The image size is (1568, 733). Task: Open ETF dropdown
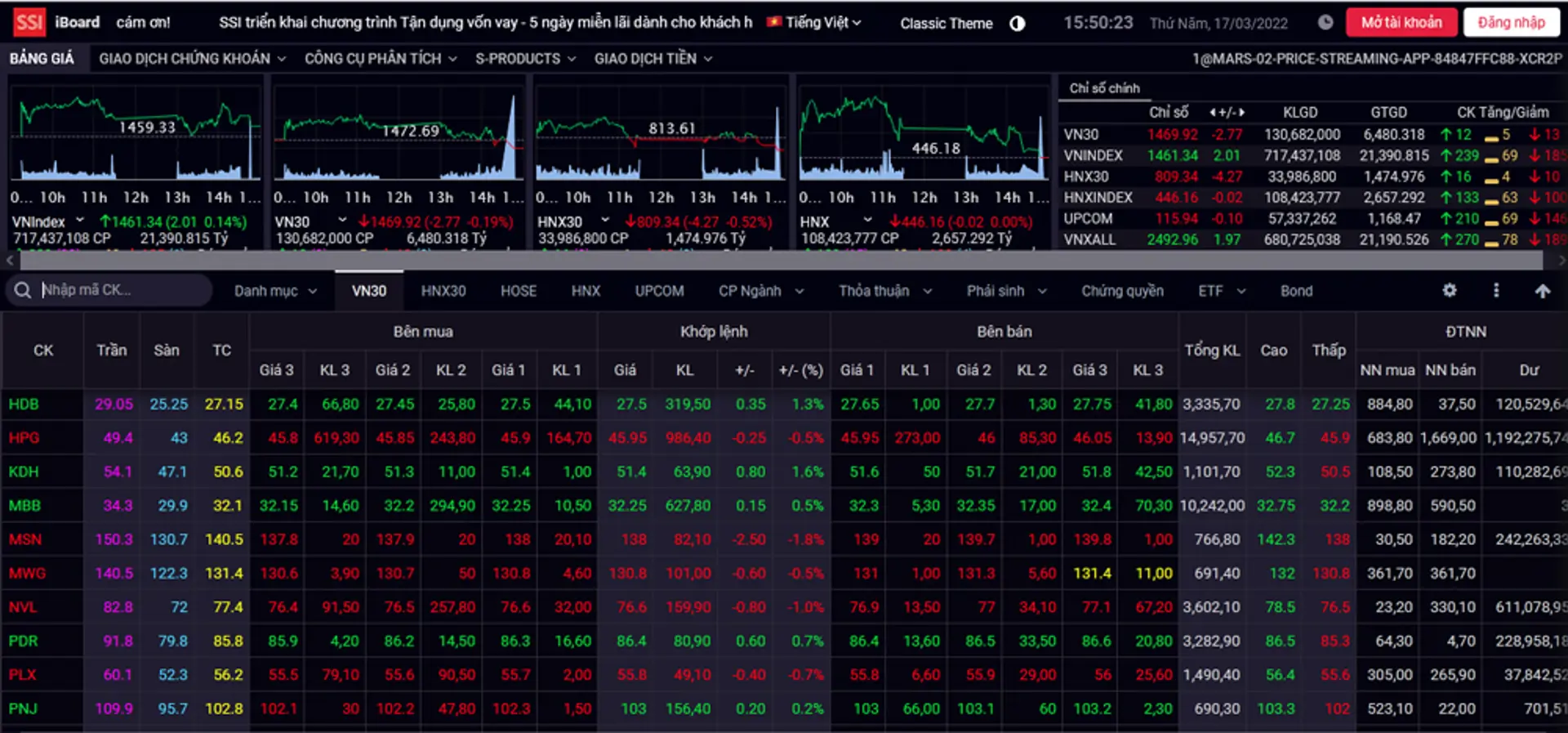coord(1222,291)
